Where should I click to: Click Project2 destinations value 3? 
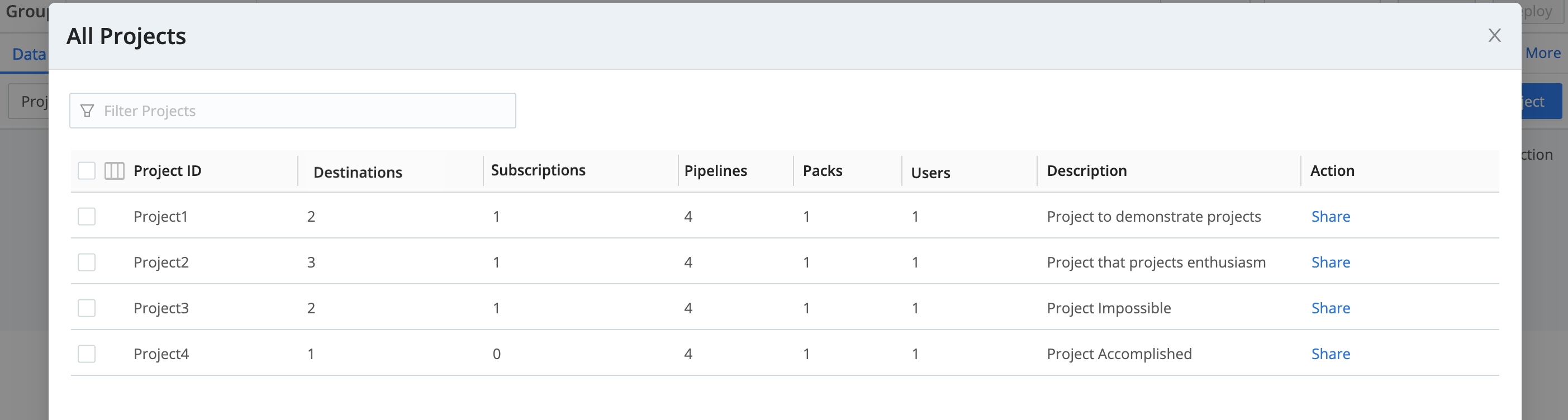[311, 262]
